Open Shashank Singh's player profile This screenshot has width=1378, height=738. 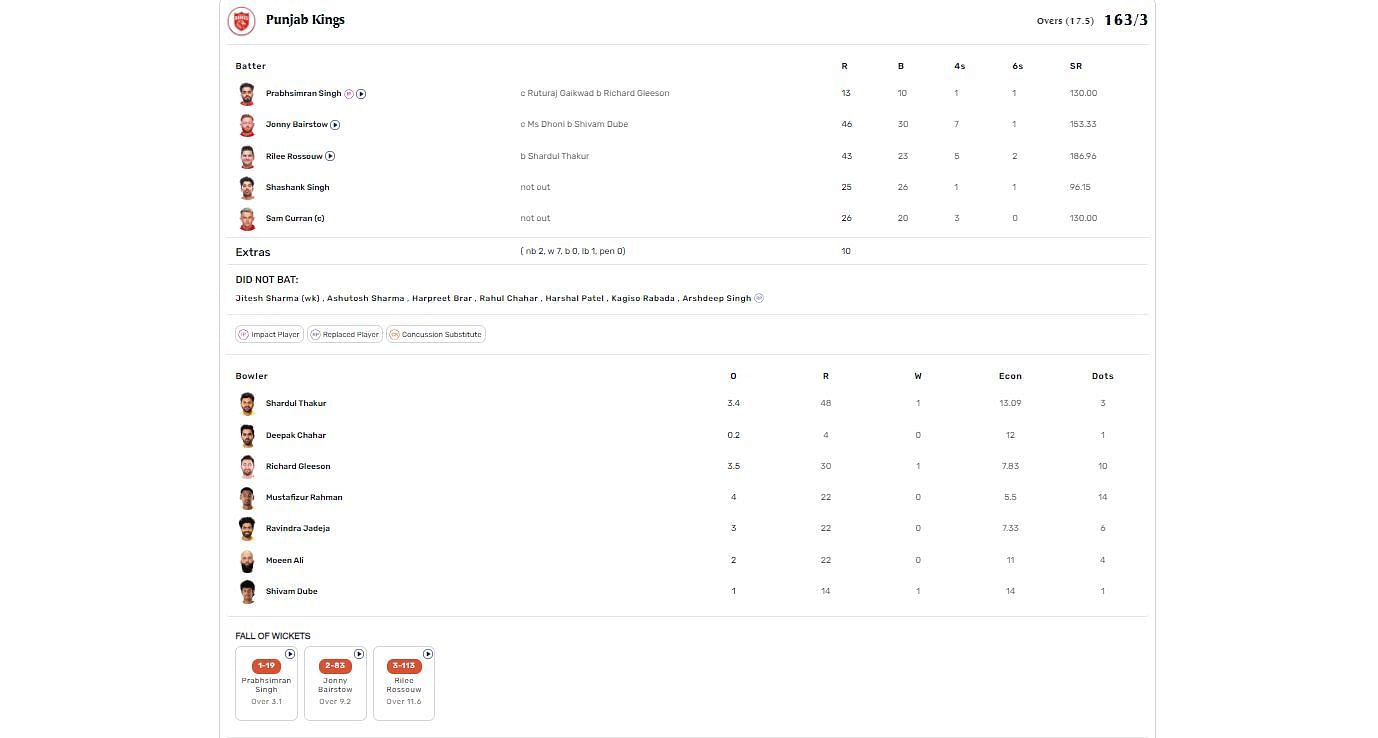pyautogui.click(x=297, y=187)
